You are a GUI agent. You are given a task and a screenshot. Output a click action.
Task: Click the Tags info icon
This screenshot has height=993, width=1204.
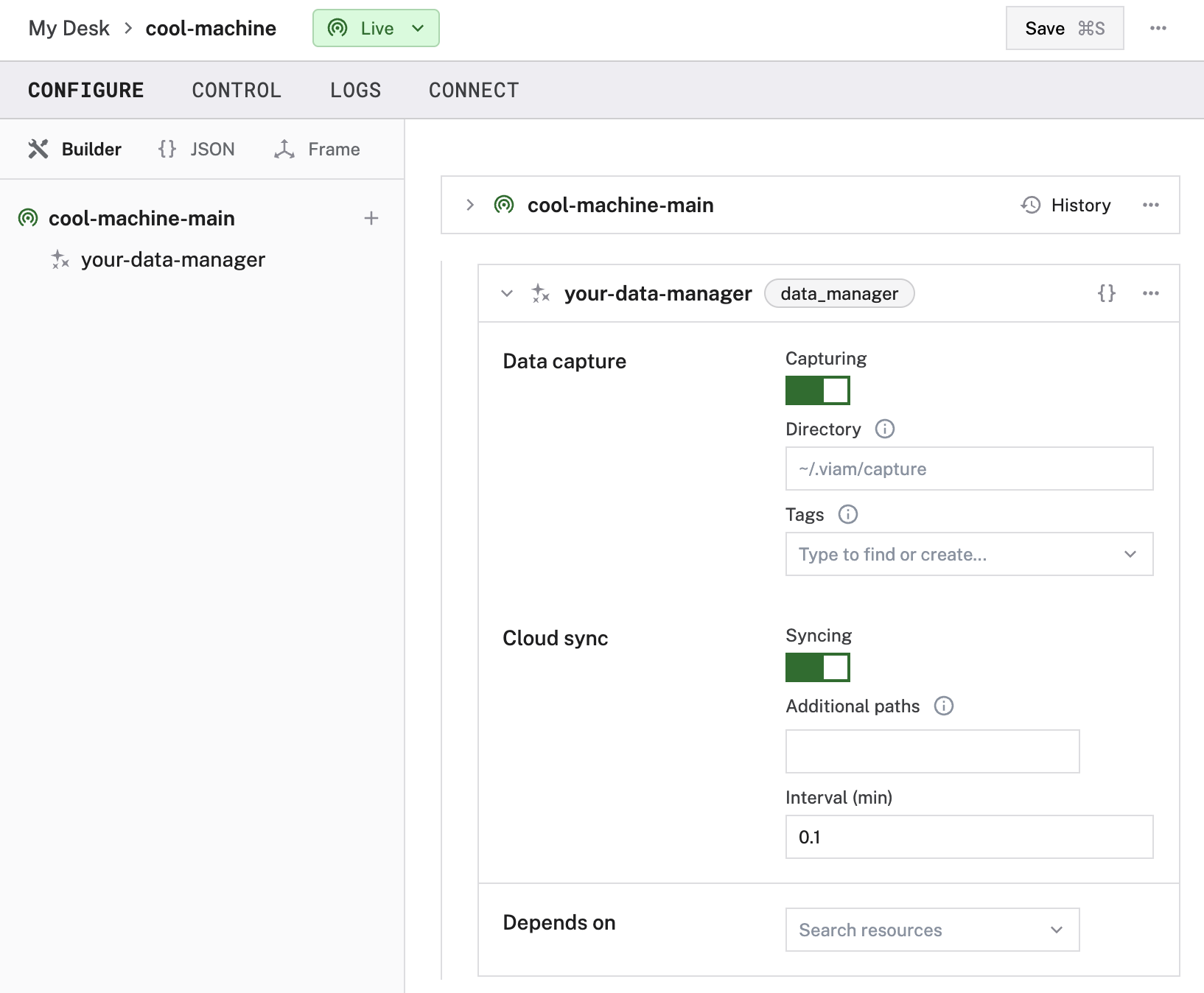point(848,514)
